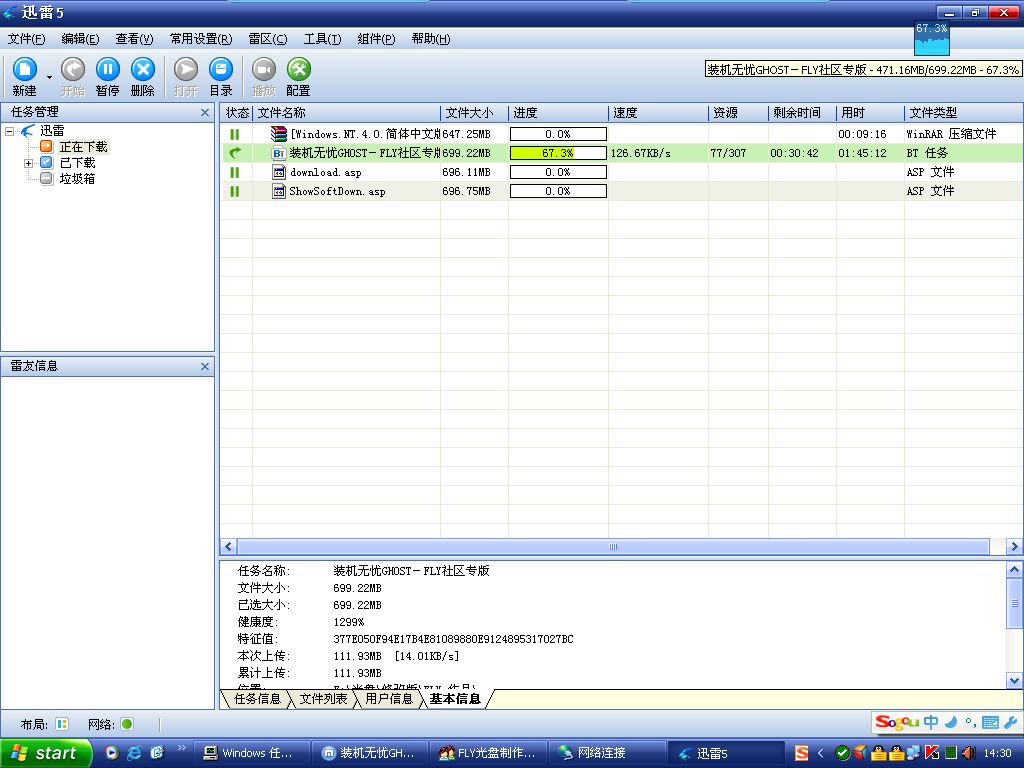
Task: Switch to the 网络连接 taskbar window
Action: click(x=607, y=753)
